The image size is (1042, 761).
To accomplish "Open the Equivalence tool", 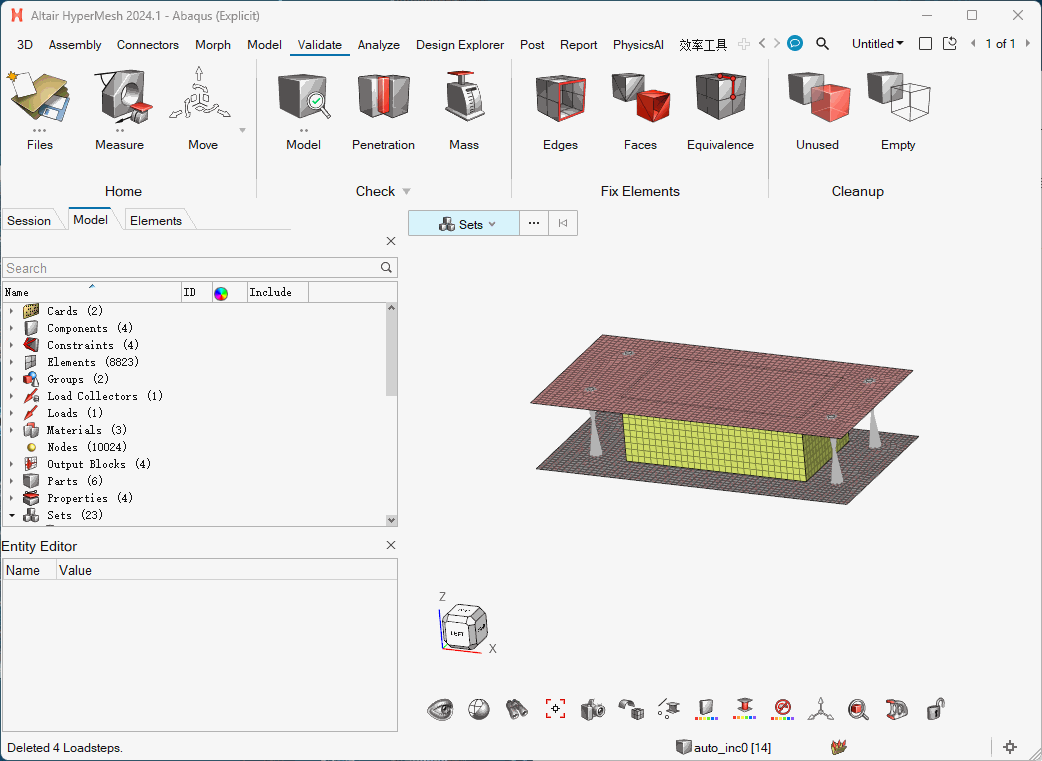I will click(720, 110).
